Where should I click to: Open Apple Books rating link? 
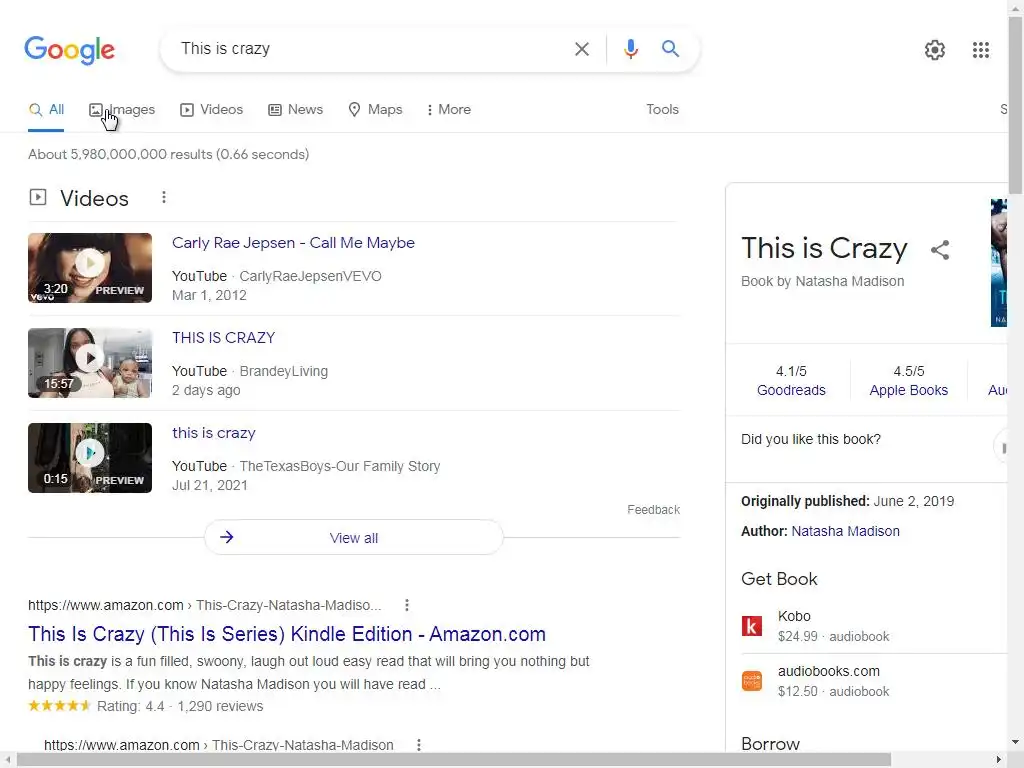(908, 391)
